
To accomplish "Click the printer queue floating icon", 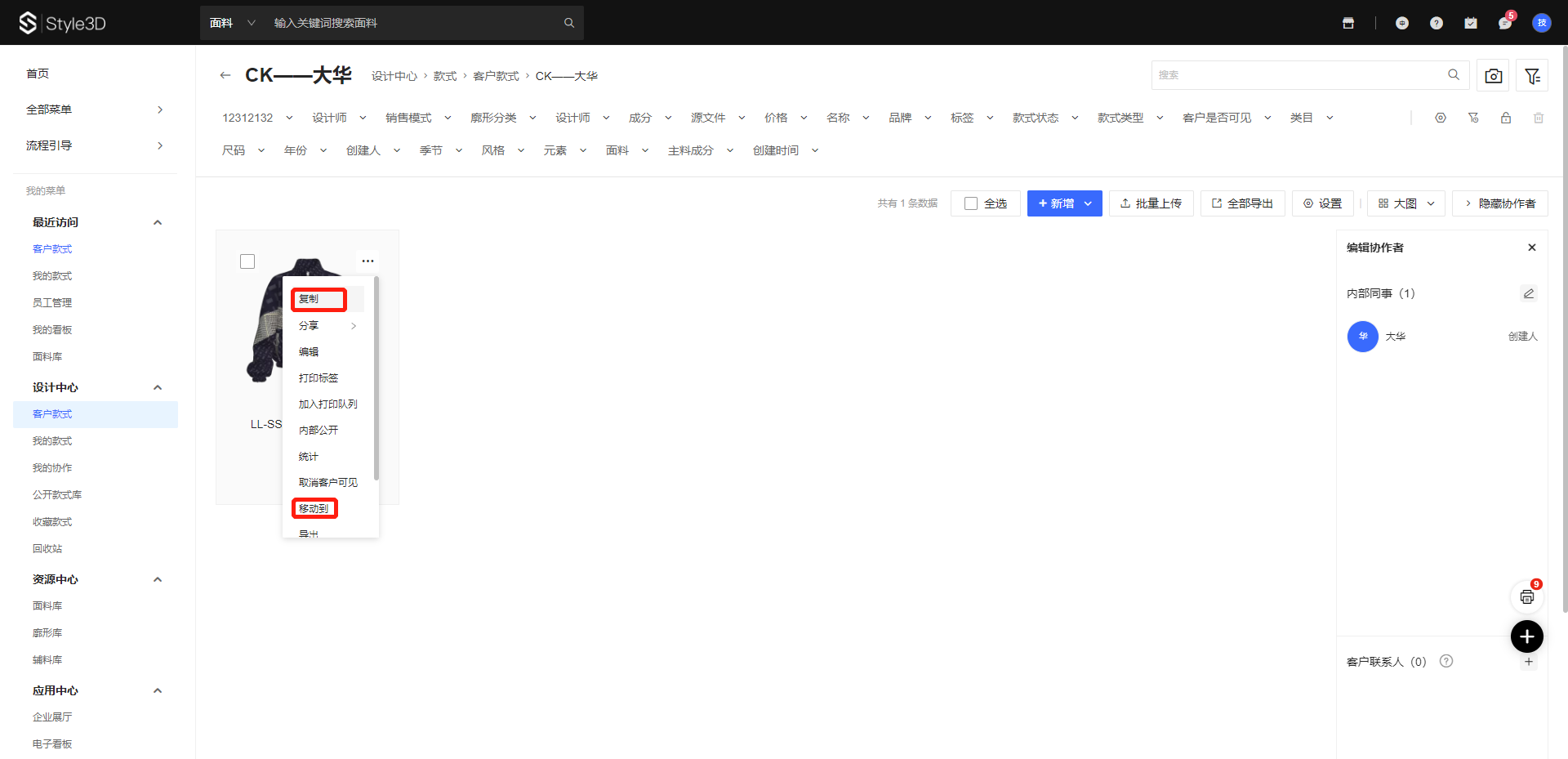I will click(x=1526, y=597).
